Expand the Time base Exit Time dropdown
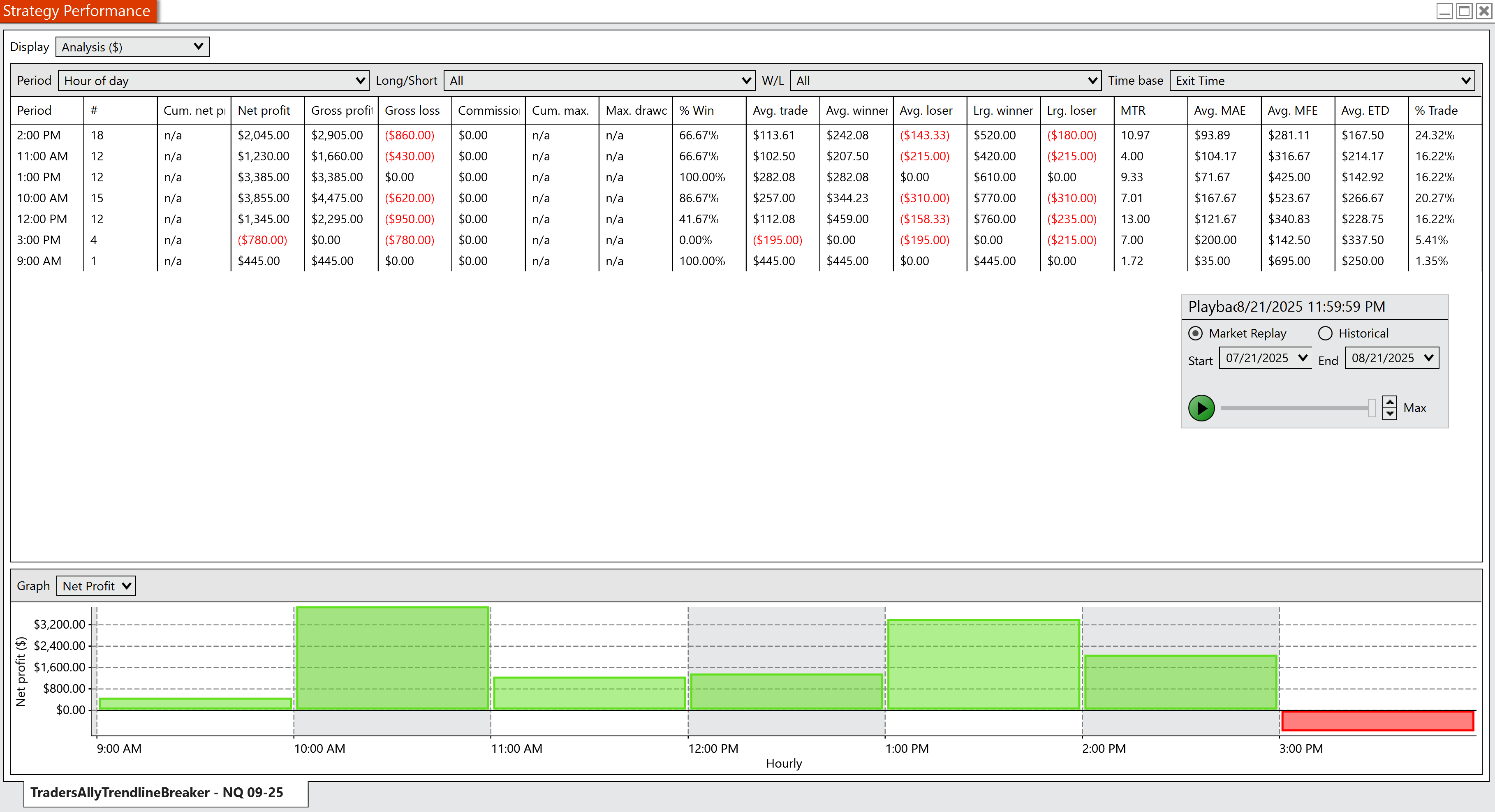Screen dimensions: 1495x812 [1321, 81]
